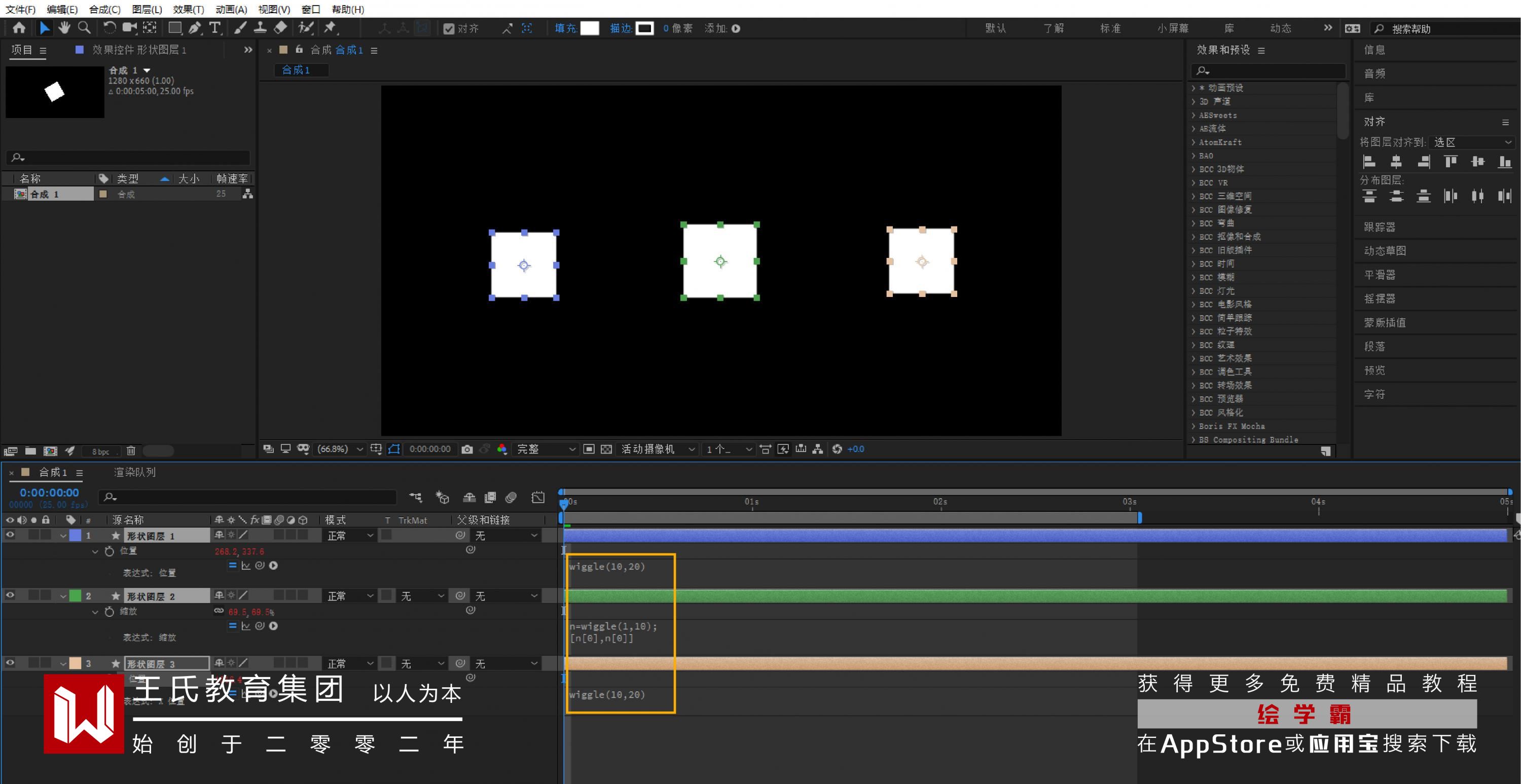Select the Clone Stamp tool
The image size is (1521, 784).
point(260,28)
